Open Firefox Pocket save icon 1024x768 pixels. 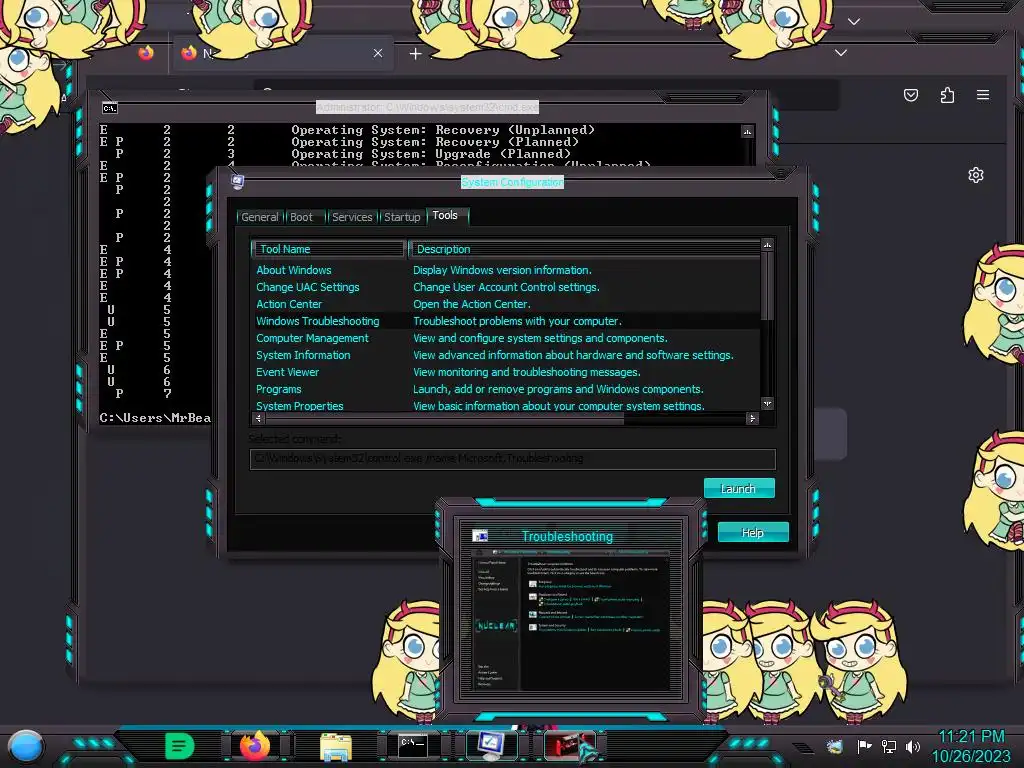911,95
